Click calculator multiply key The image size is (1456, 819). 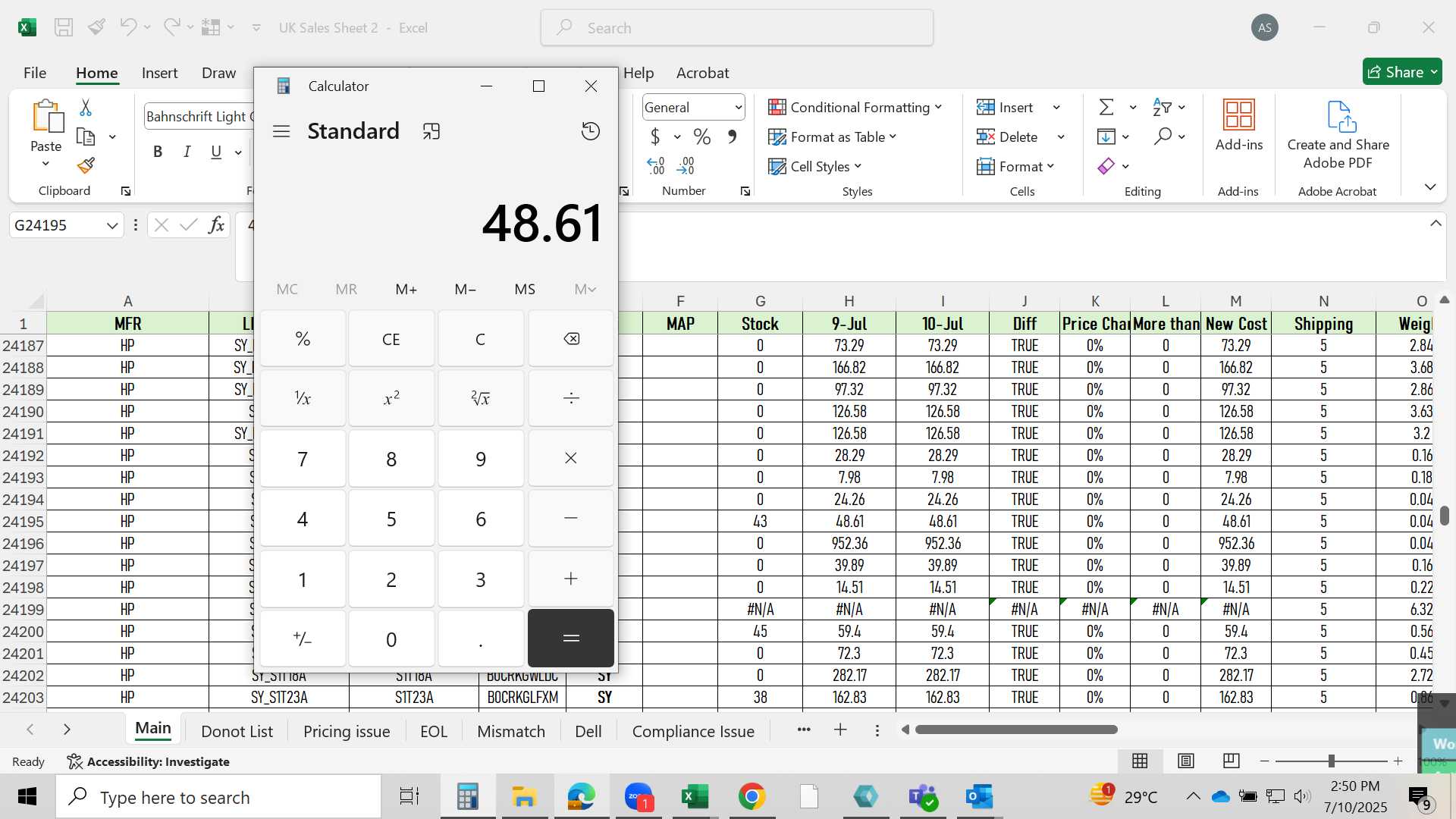click(x=571, y=459)
